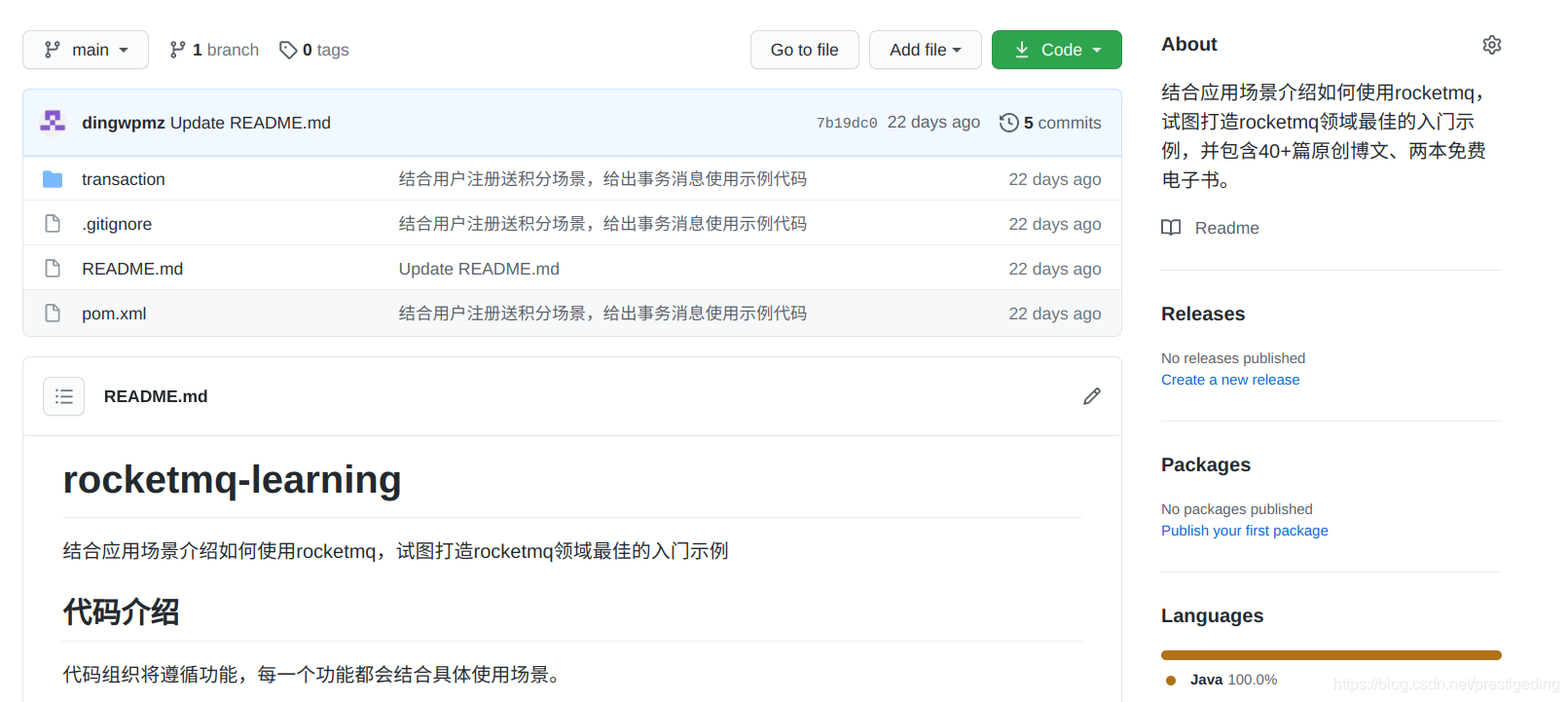Click the 22 days ago timestamp for pom.xml
This screenshot has height=702, width=1568.
(x=1055, y=314)
